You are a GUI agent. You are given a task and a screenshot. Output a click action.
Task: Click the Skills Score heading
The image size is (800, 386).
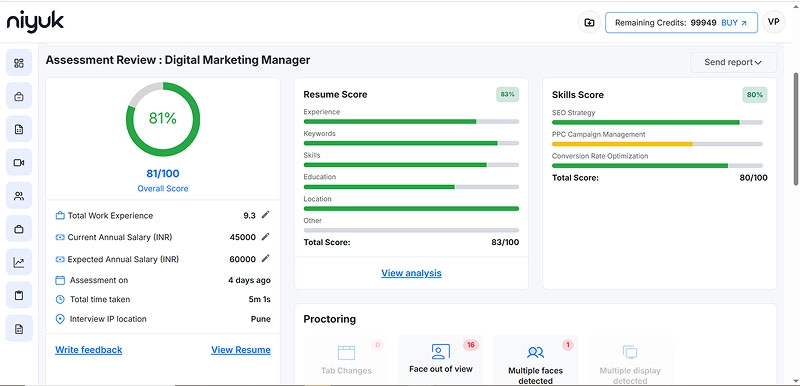578,95
